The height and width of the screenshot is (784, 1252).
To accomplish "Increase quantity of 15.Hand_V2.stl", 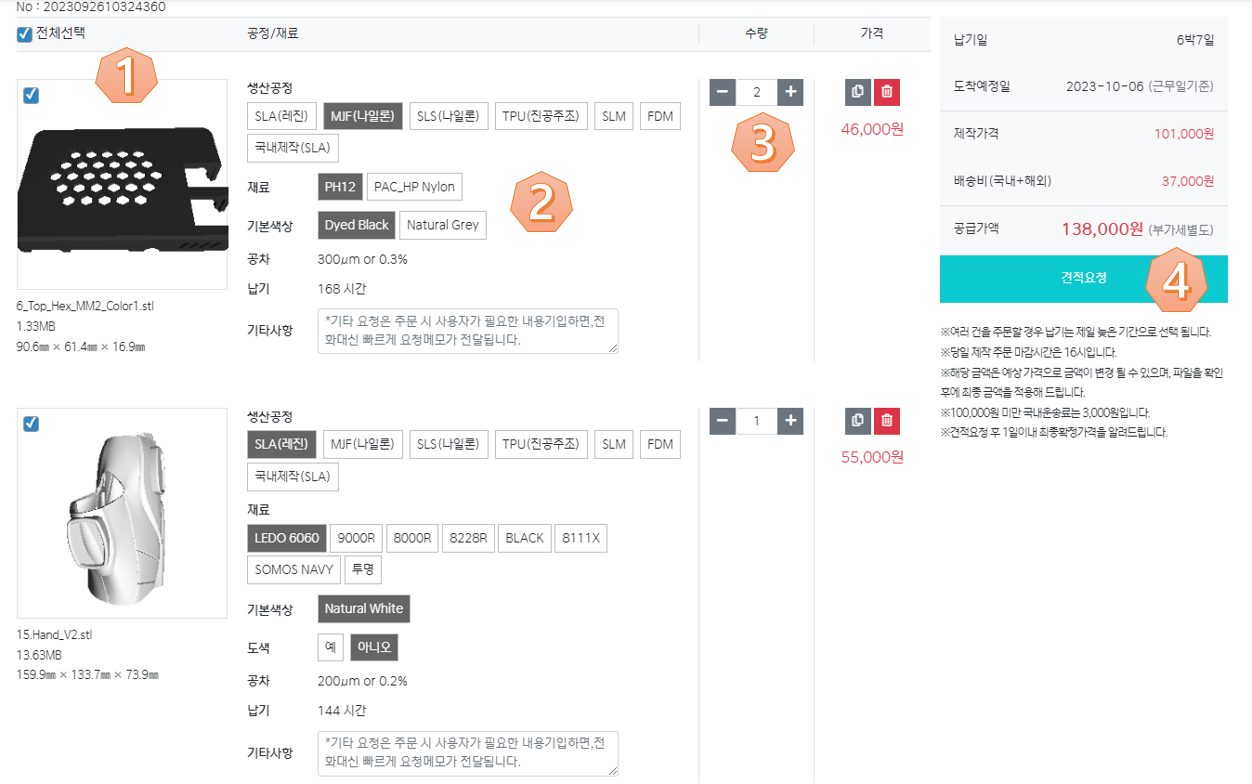I will pos(790,421).
